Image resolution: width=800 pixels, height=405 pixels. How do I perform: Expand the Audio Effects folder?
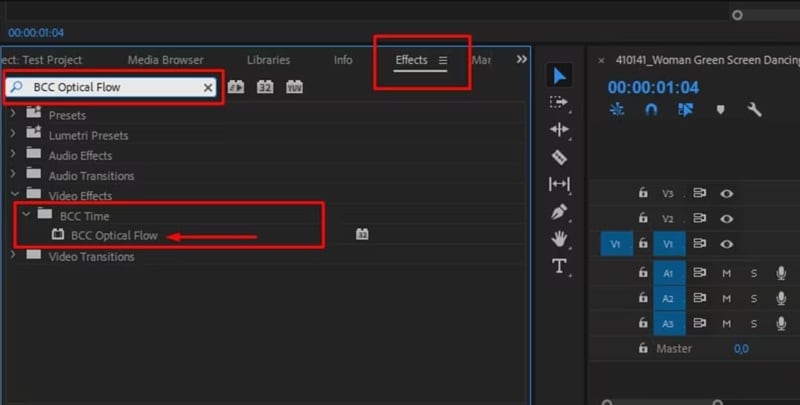click(13, 154)
